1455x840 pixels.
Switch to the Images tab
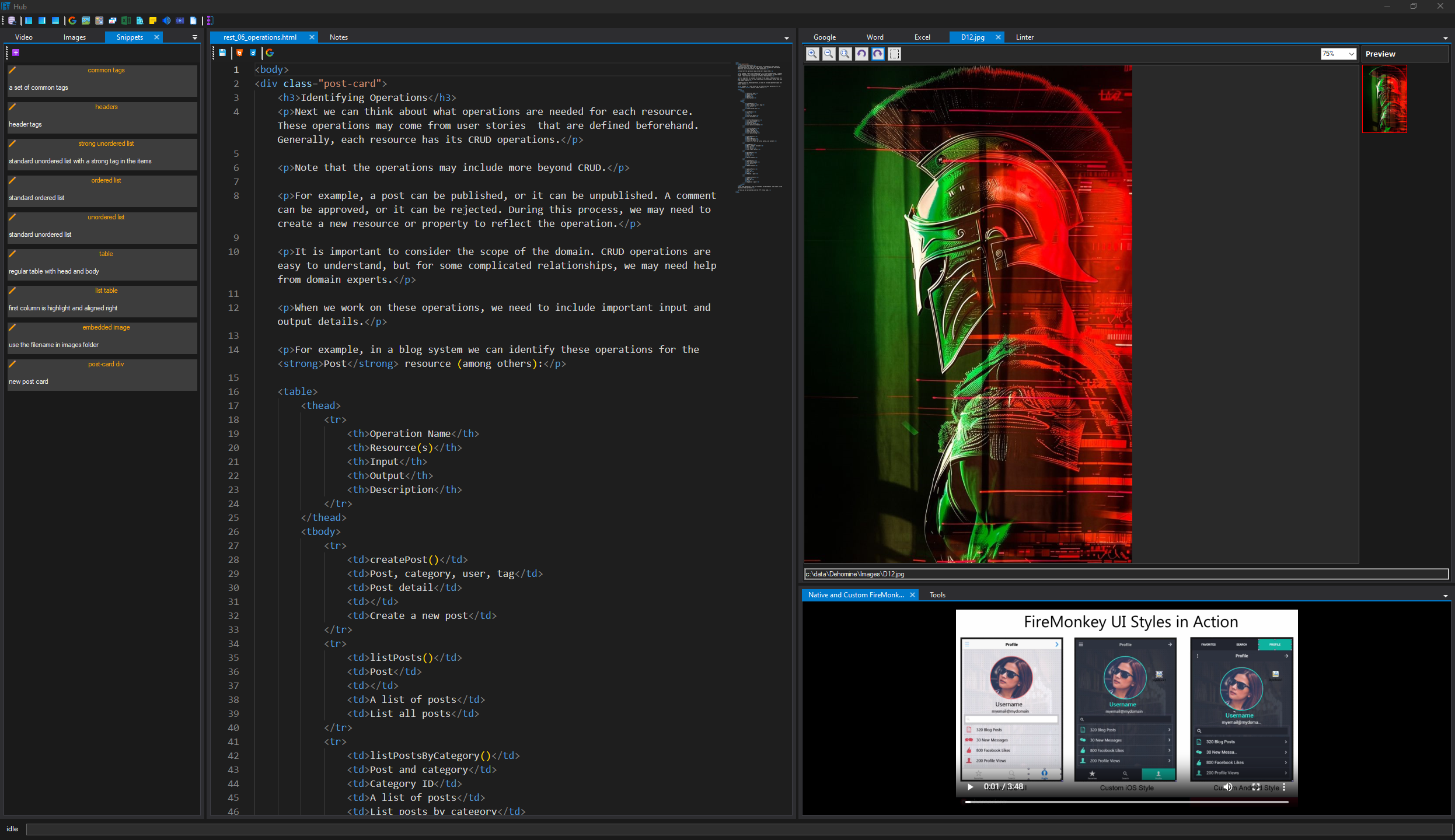click(75, 37)
